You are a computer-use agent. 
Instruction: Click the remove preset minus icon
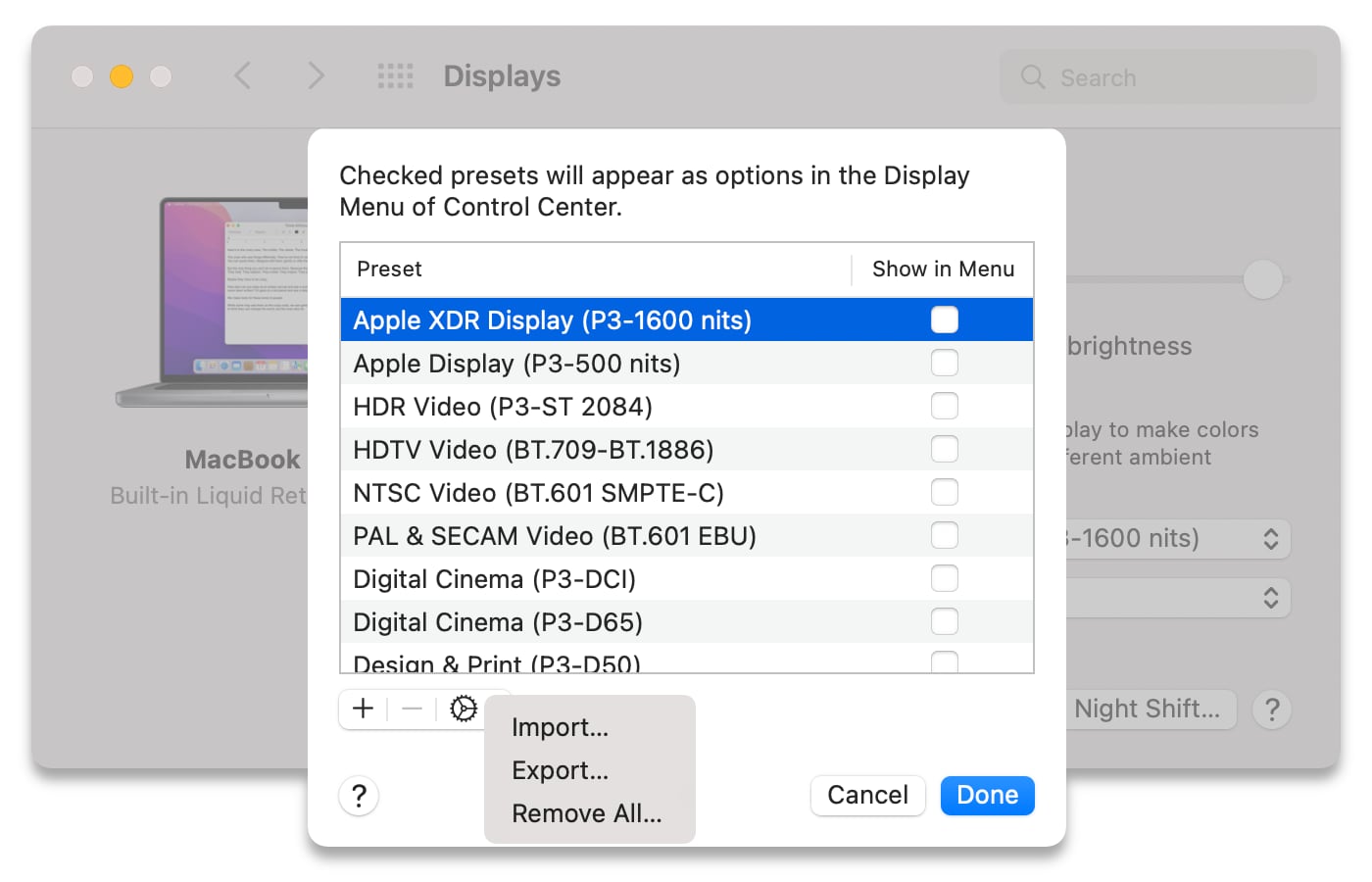(x=413, y=709)
